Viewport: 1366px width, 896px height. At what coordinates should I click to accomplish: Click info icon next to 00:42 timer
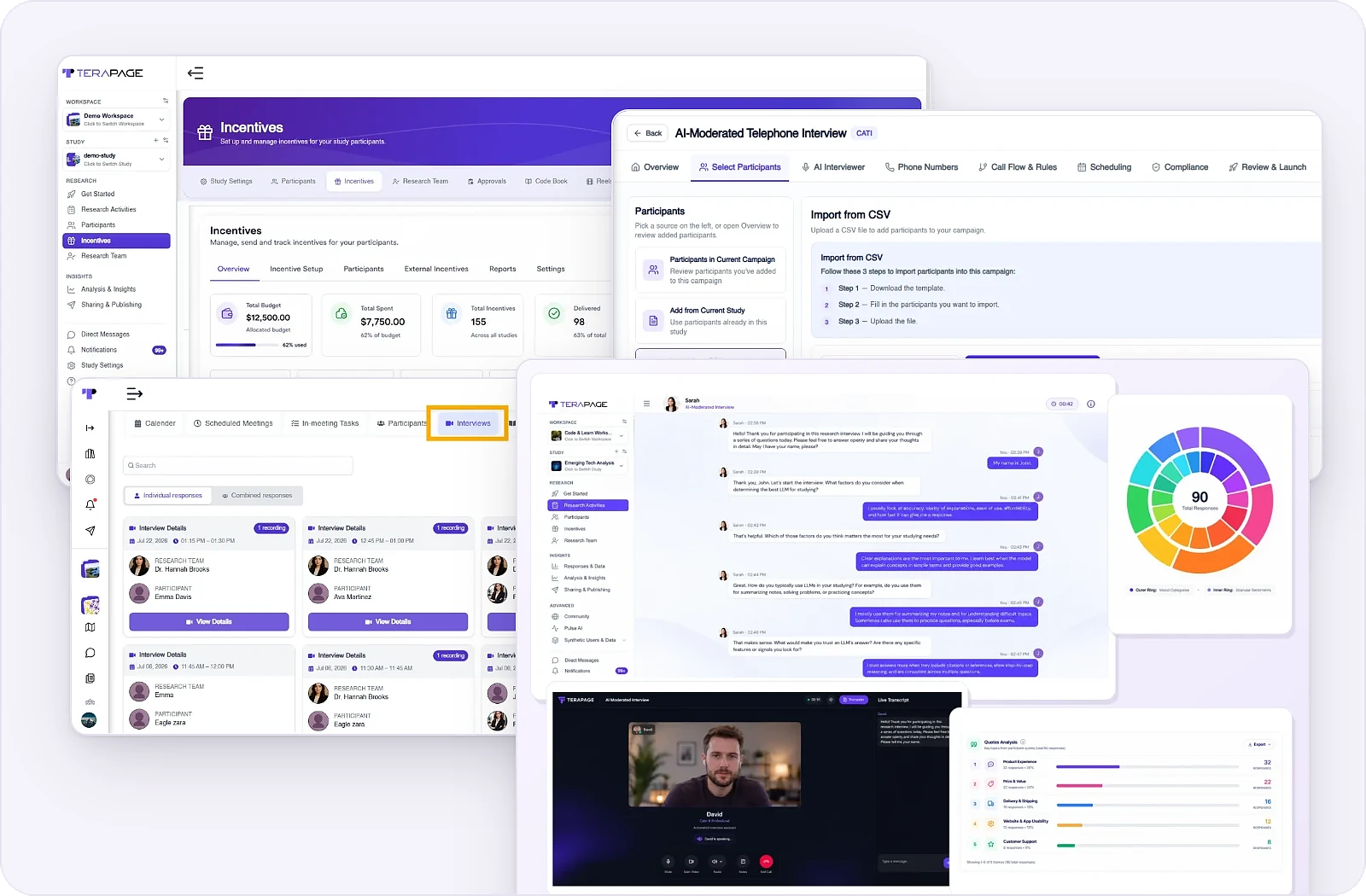pyautogui.click(x=1090, y=404)
